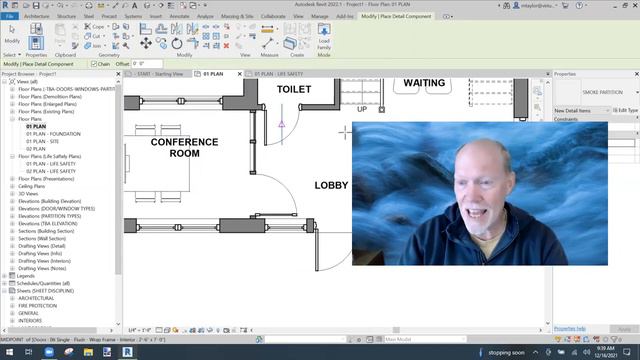Open the Windows Start menu
Screen dimensions: 640x360
click(x=9, y=352)
